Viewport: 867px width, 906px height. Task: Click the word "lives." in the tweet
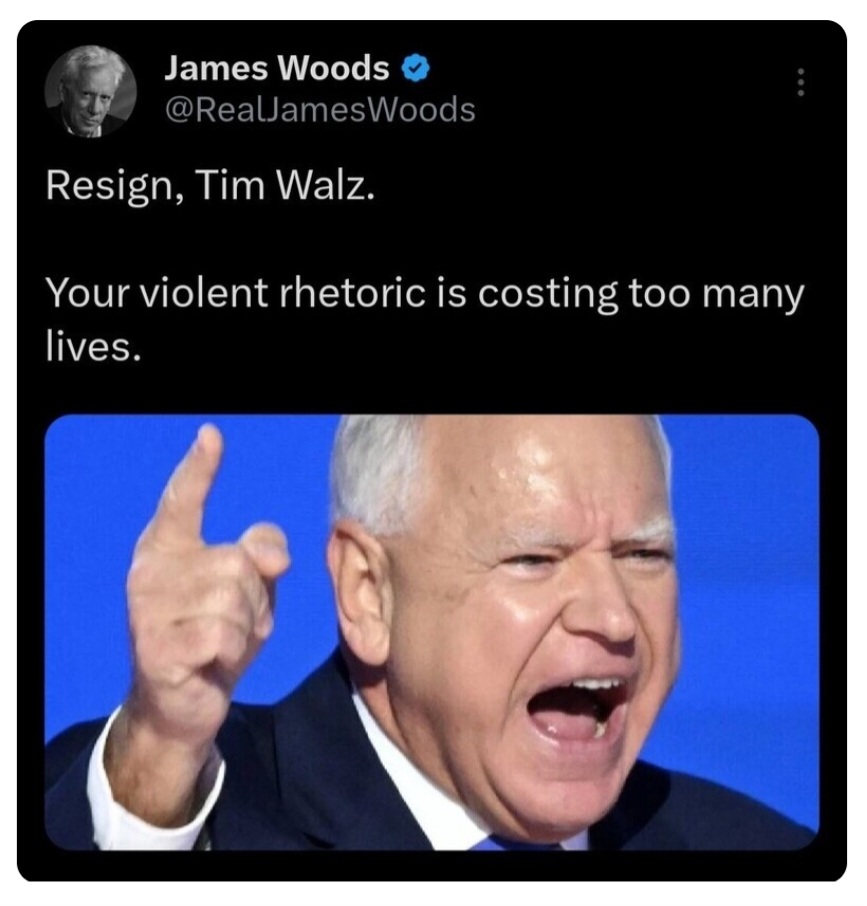[x=94, y=347]
